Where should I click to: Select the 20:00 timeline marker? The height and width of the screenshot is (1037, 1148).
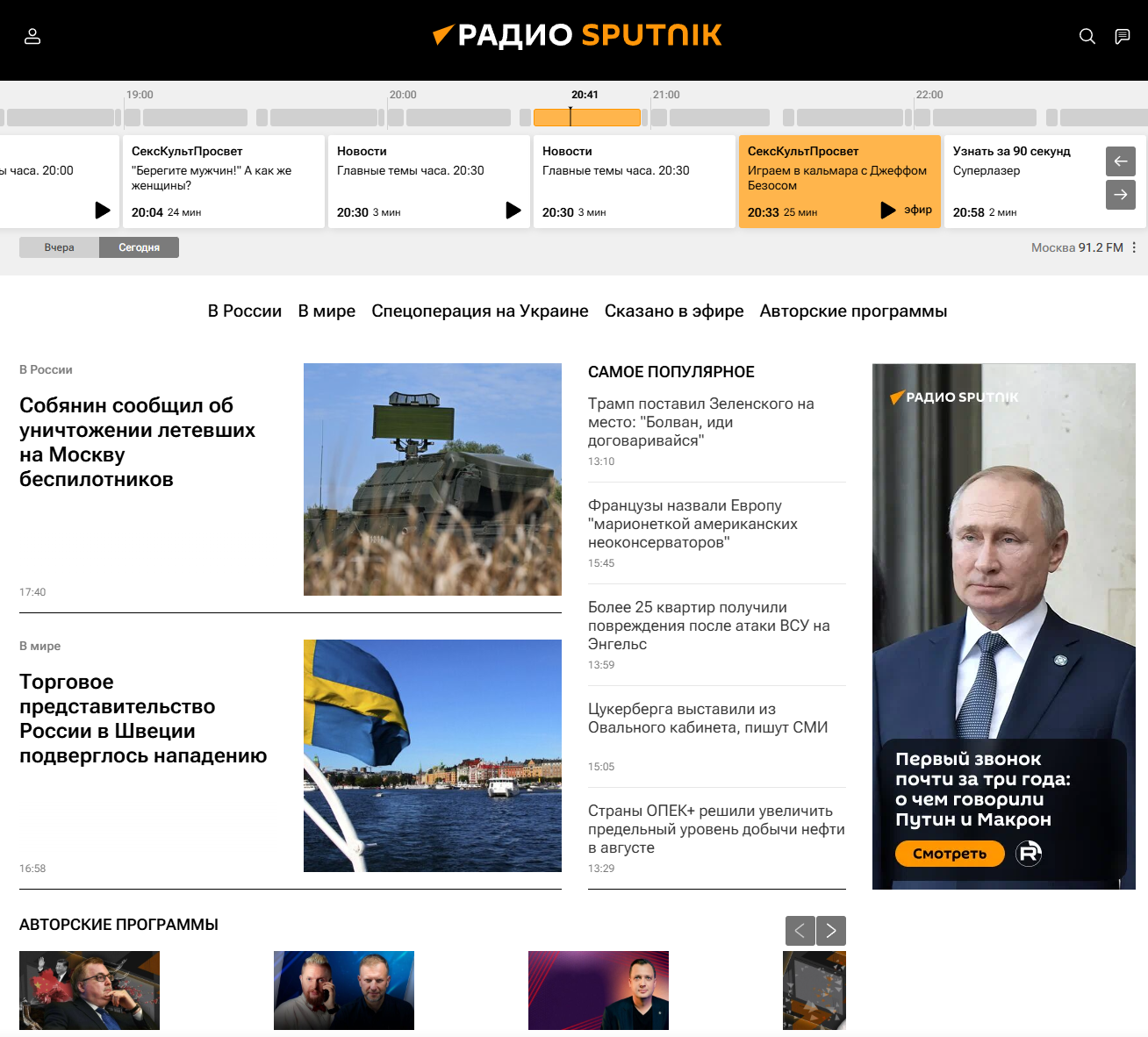pyautogui.click(x=403, y=95)
